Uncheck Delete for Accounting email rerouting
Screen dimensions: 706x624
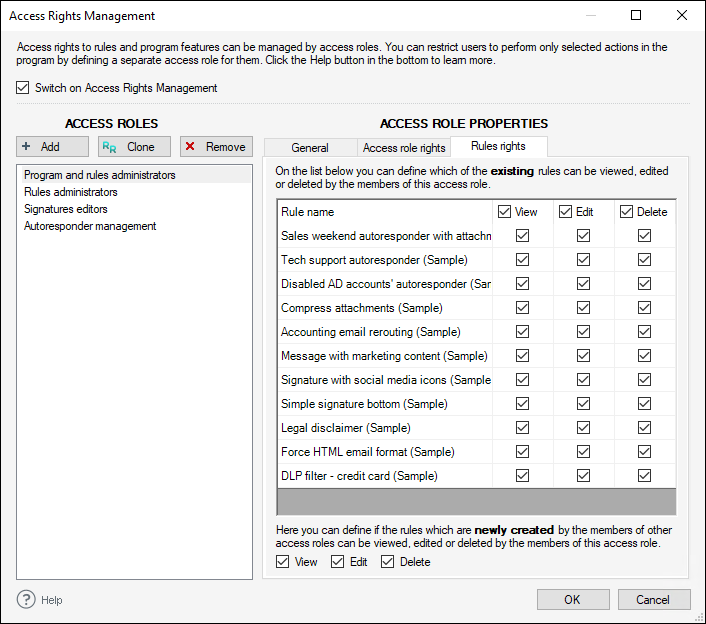[644, 332]
